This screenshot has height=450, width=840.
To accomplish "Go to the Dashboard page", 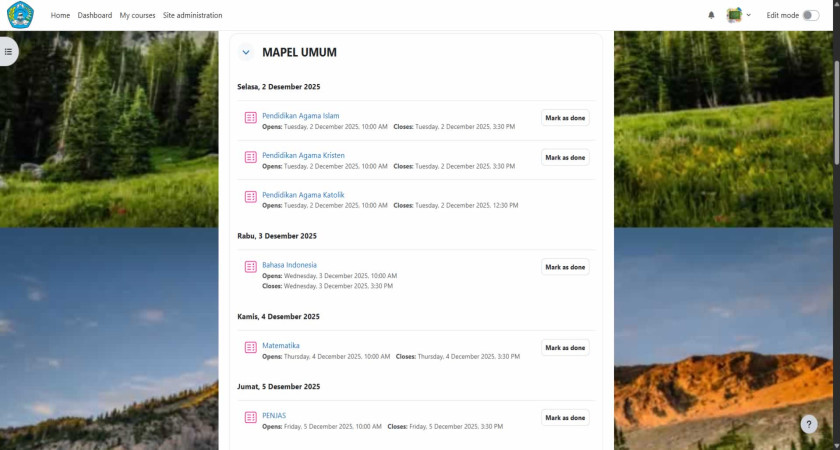I will click(x=95, y=15).
